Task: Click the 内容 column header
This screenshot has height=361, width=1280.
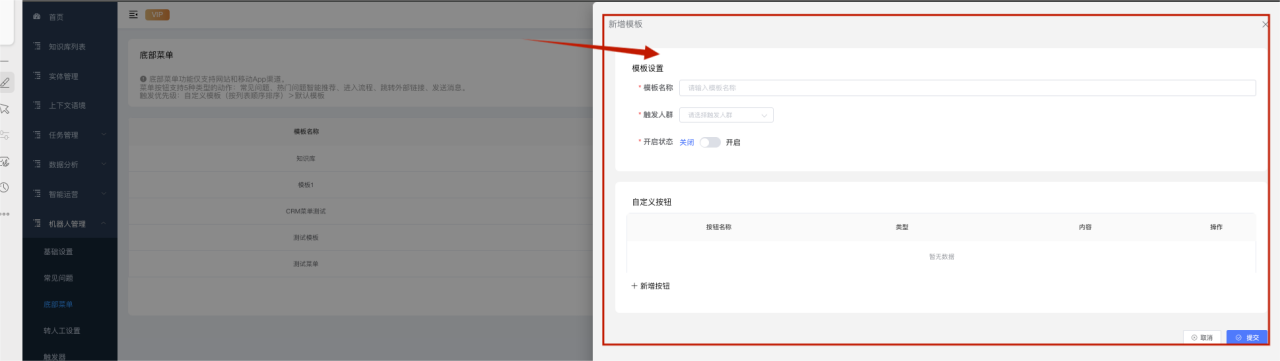Action: tap(1085, 227)
